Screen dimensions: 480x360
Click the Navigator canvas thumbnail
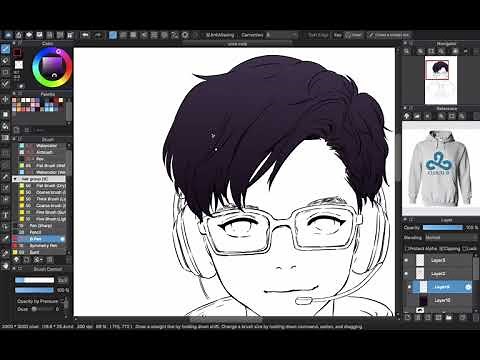[x=440, y=80]
